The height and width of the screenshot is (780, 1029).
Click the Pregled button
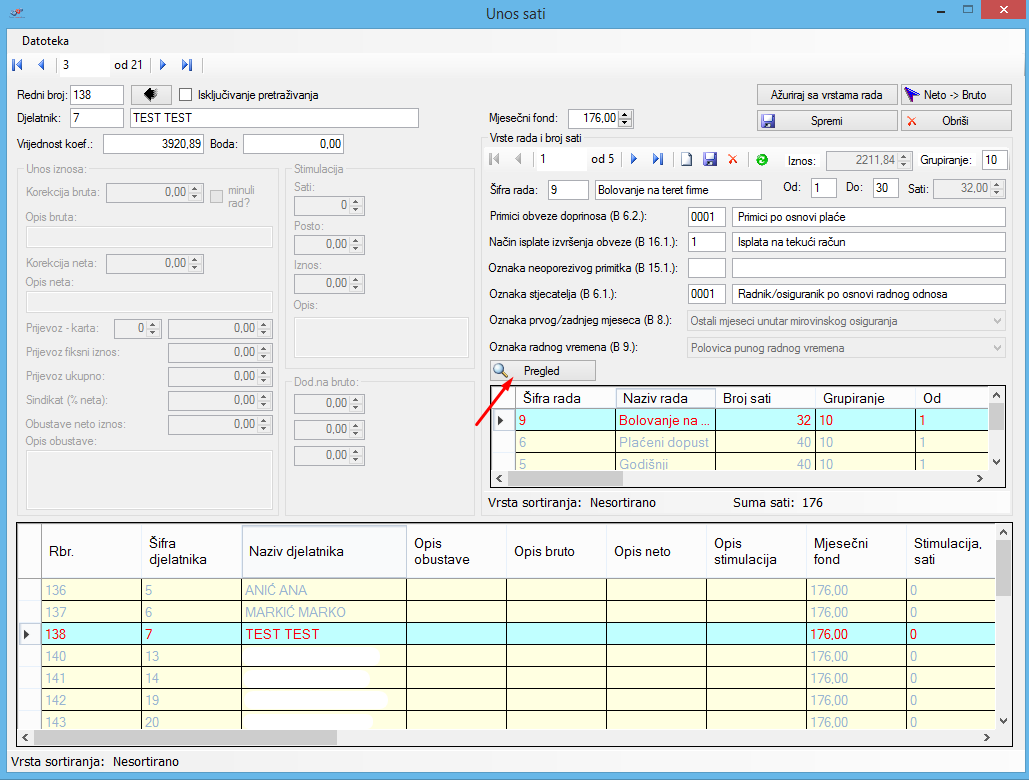point(543,371)
